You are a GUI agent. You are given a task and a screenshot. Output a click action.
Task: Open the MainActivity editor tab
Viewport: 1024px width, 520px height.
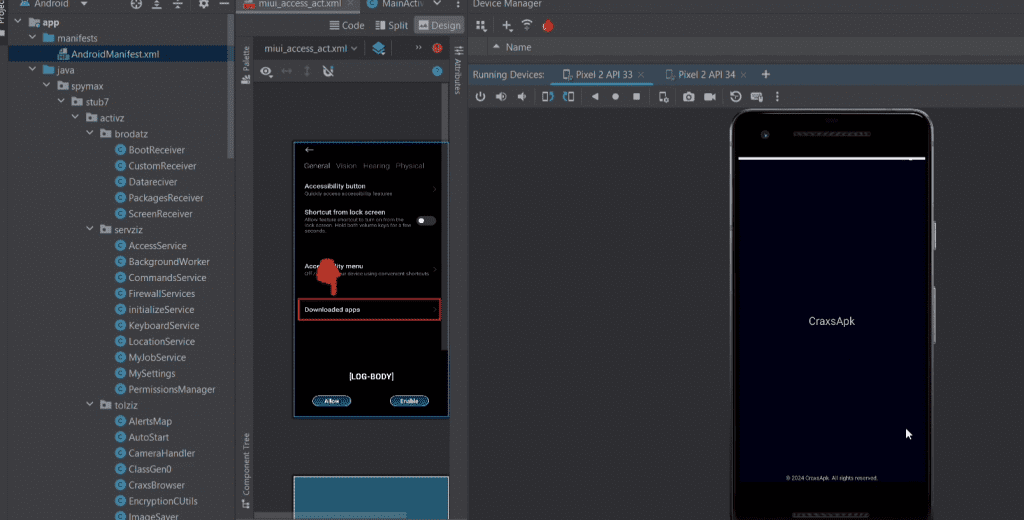click(x=400, y=4)
